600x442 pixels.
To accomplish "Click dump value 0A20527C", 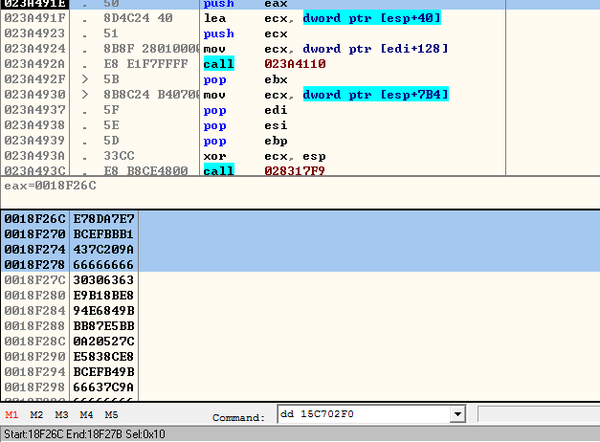I will click(104, 341).
